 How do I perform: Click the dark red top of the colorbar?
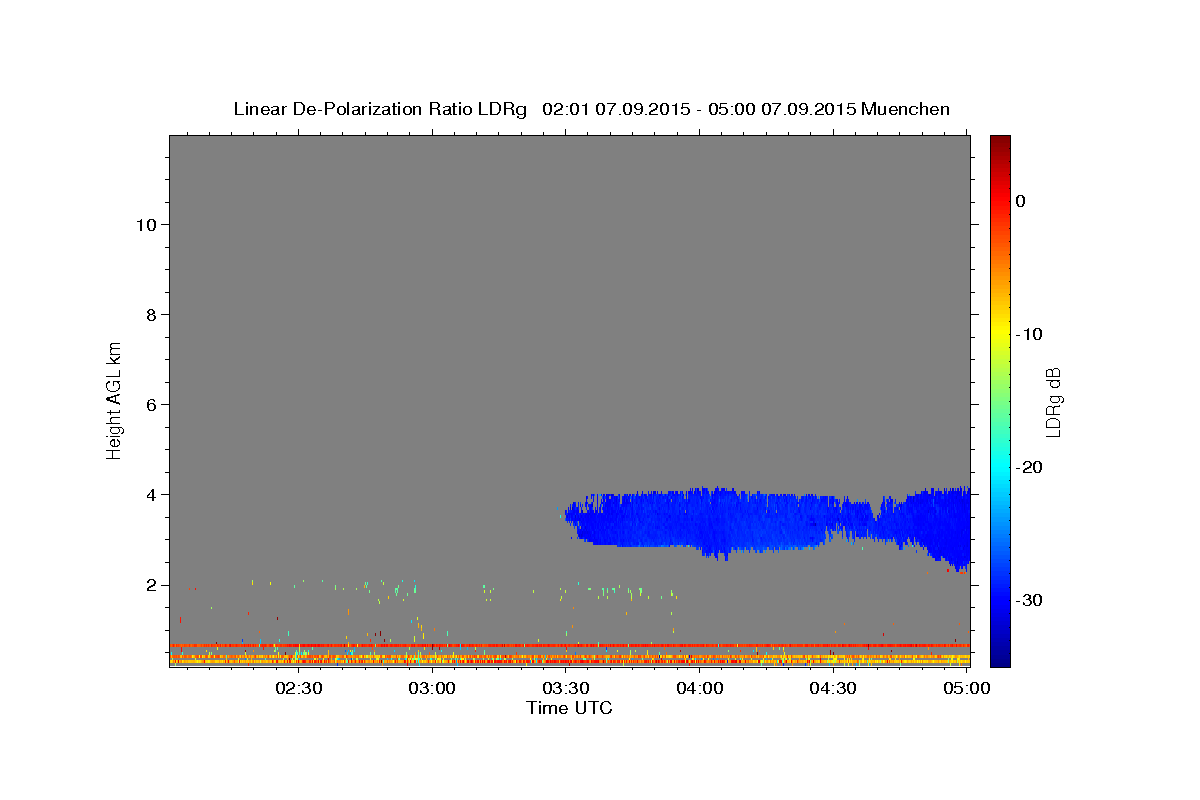(x=1000, y=142)
